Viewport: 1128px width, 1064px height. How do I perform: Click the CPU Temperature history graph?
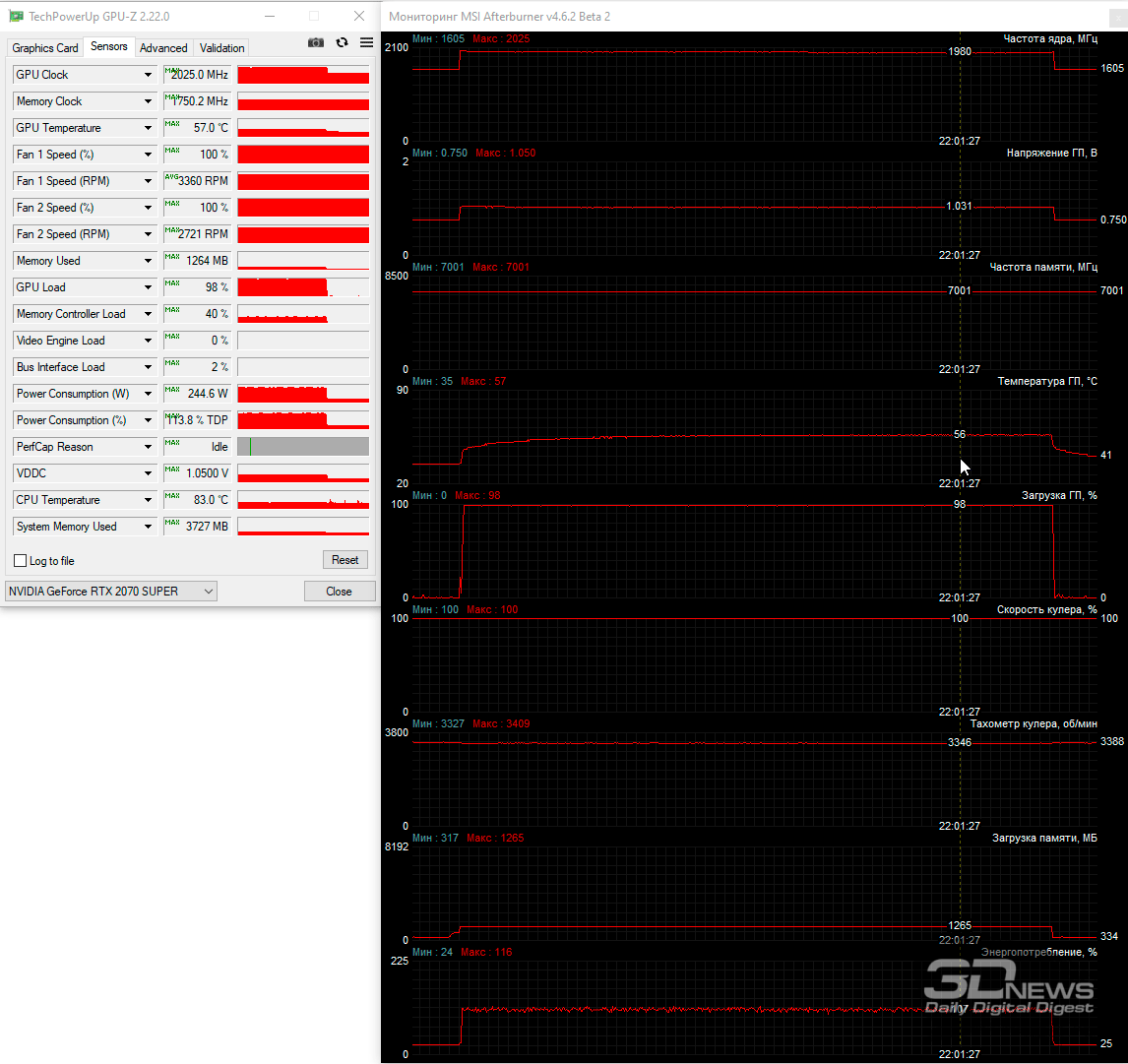click(303, 501)
